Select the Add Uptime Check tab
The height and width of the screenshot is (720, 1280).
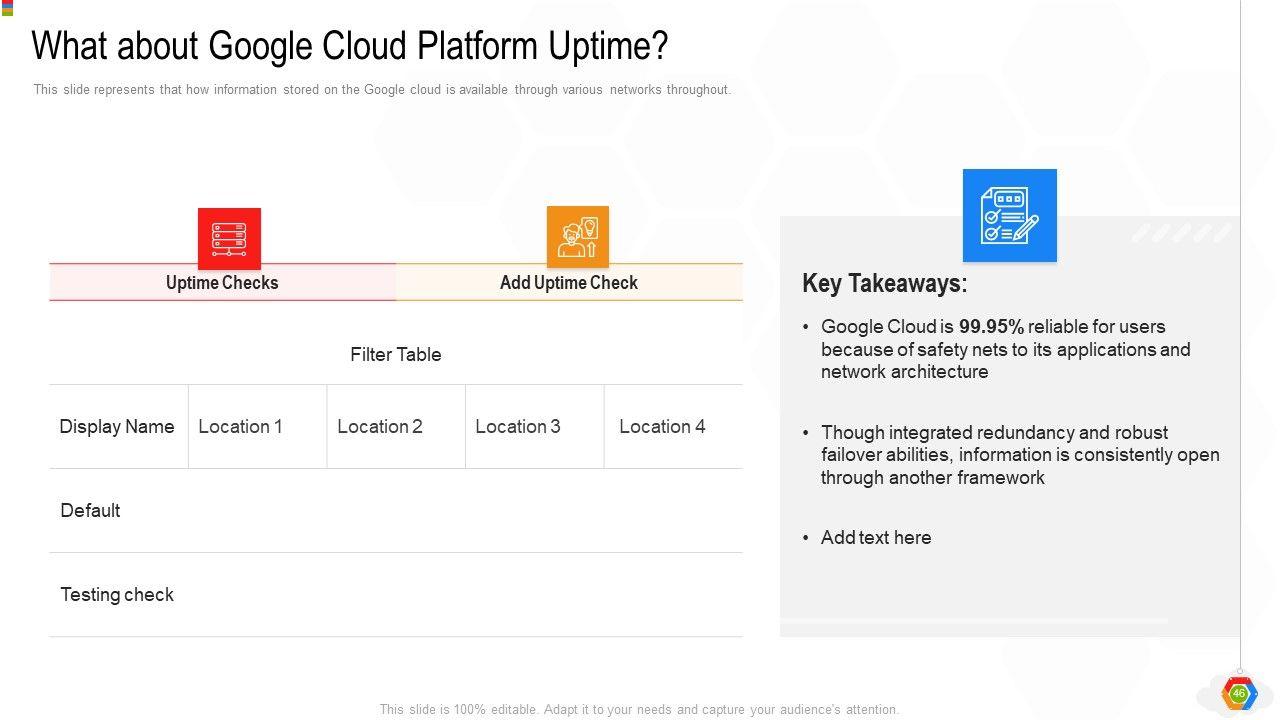tap(568, 283)
